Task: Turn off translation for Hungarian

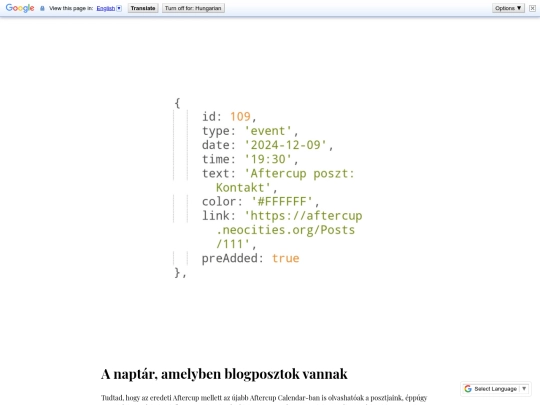Action: click(193, 8)
